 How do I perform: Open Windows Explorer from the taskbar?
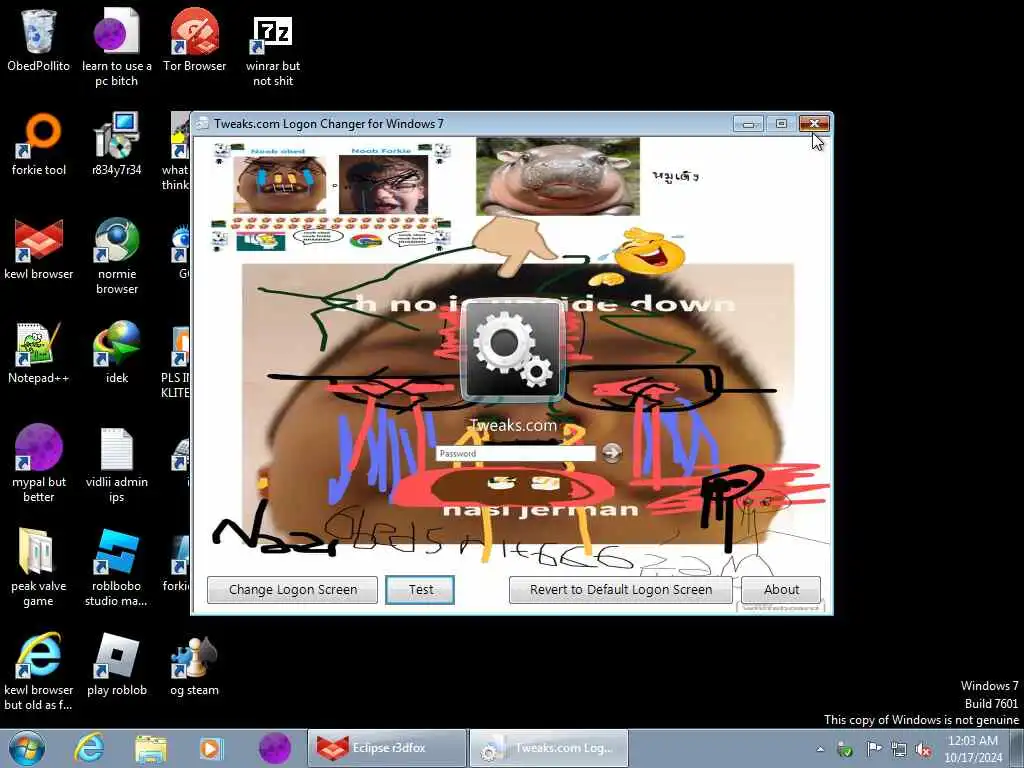coord(151,749)
